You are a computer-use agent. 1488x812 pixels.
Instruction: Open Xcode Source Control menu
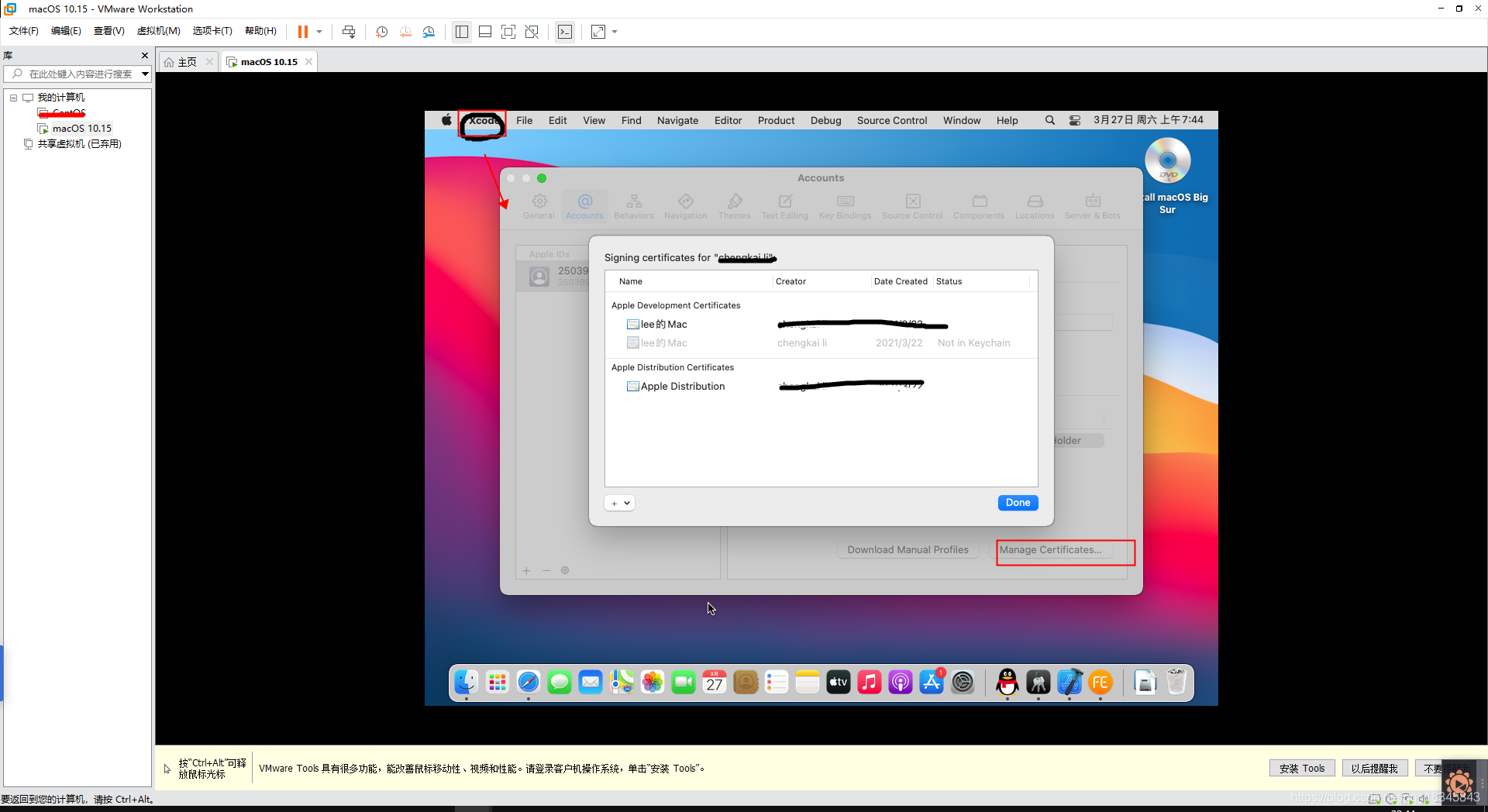pos(891,120)
